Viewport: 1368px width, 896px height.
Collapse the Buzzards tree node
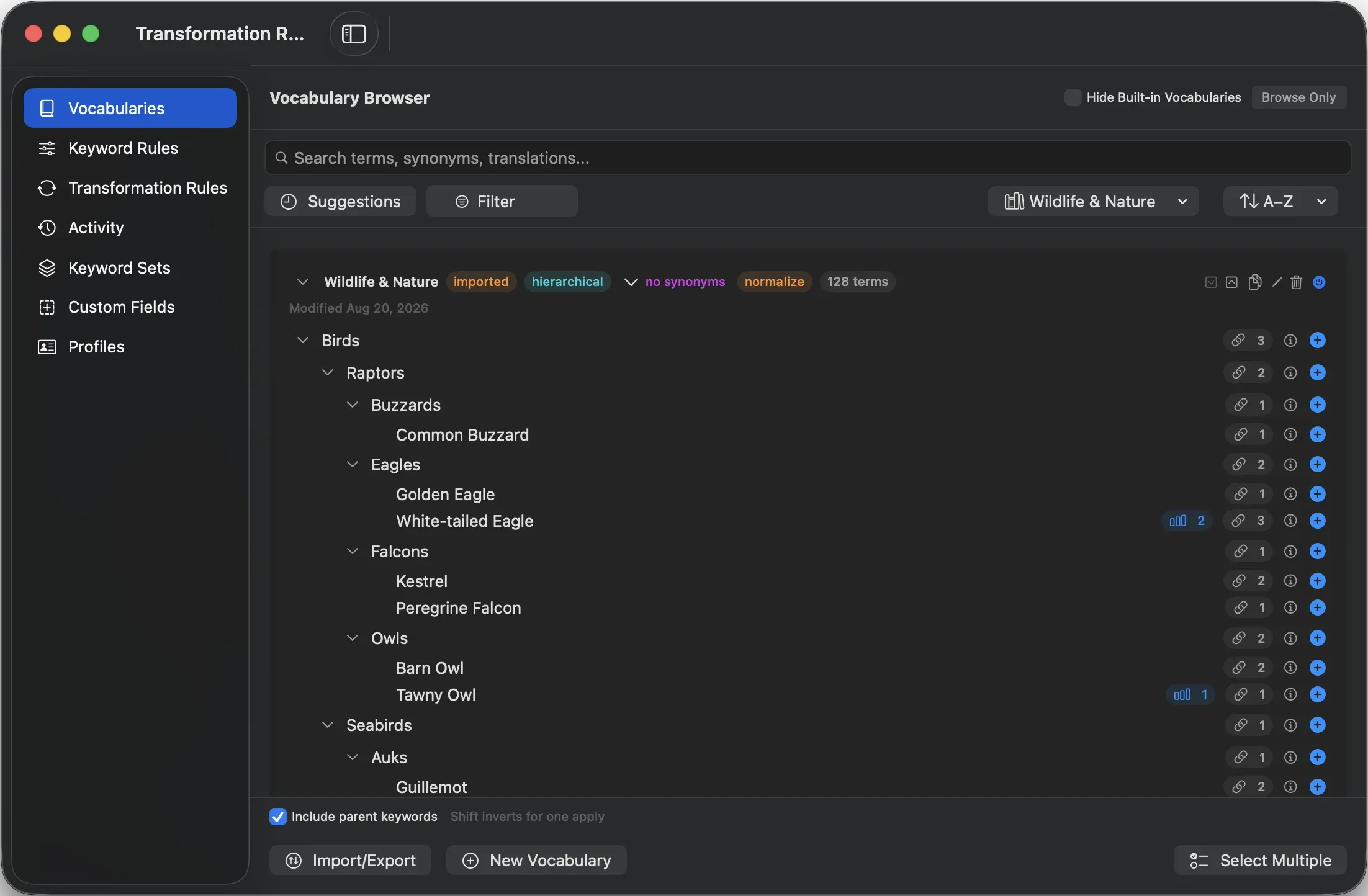coord(353,405)
